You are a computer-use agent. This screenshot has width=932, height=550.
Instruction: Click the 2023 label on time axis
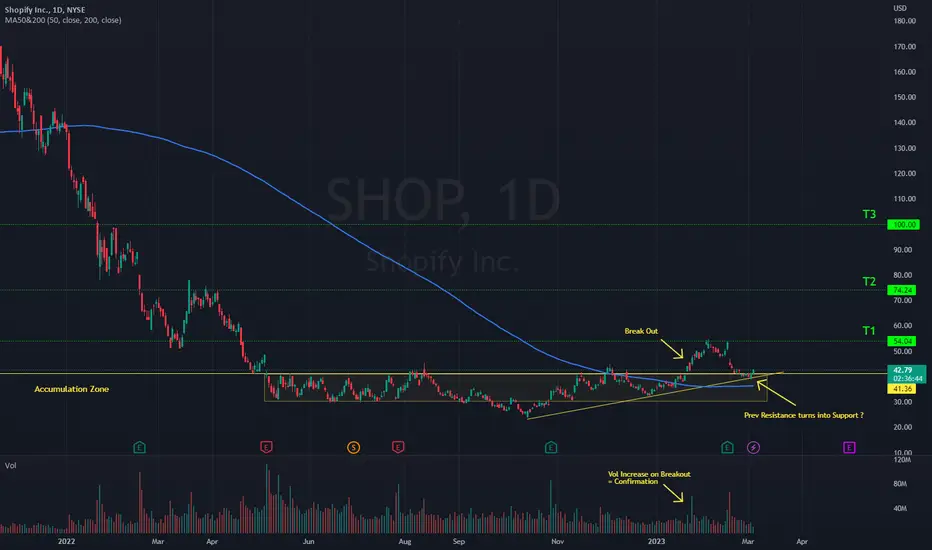(x=656, y=542)
